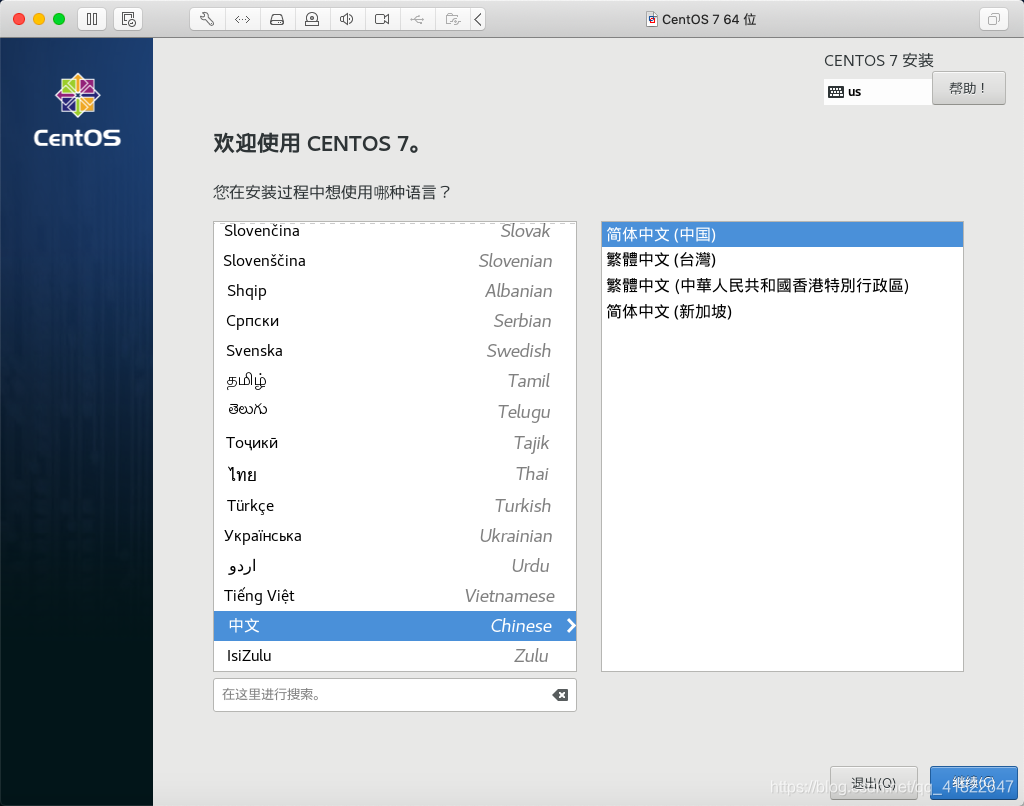Choose 简体中文 (中国) locale
Image resolution: width=1024 pixels, height=806 pixels.
(x=782, y=234)
